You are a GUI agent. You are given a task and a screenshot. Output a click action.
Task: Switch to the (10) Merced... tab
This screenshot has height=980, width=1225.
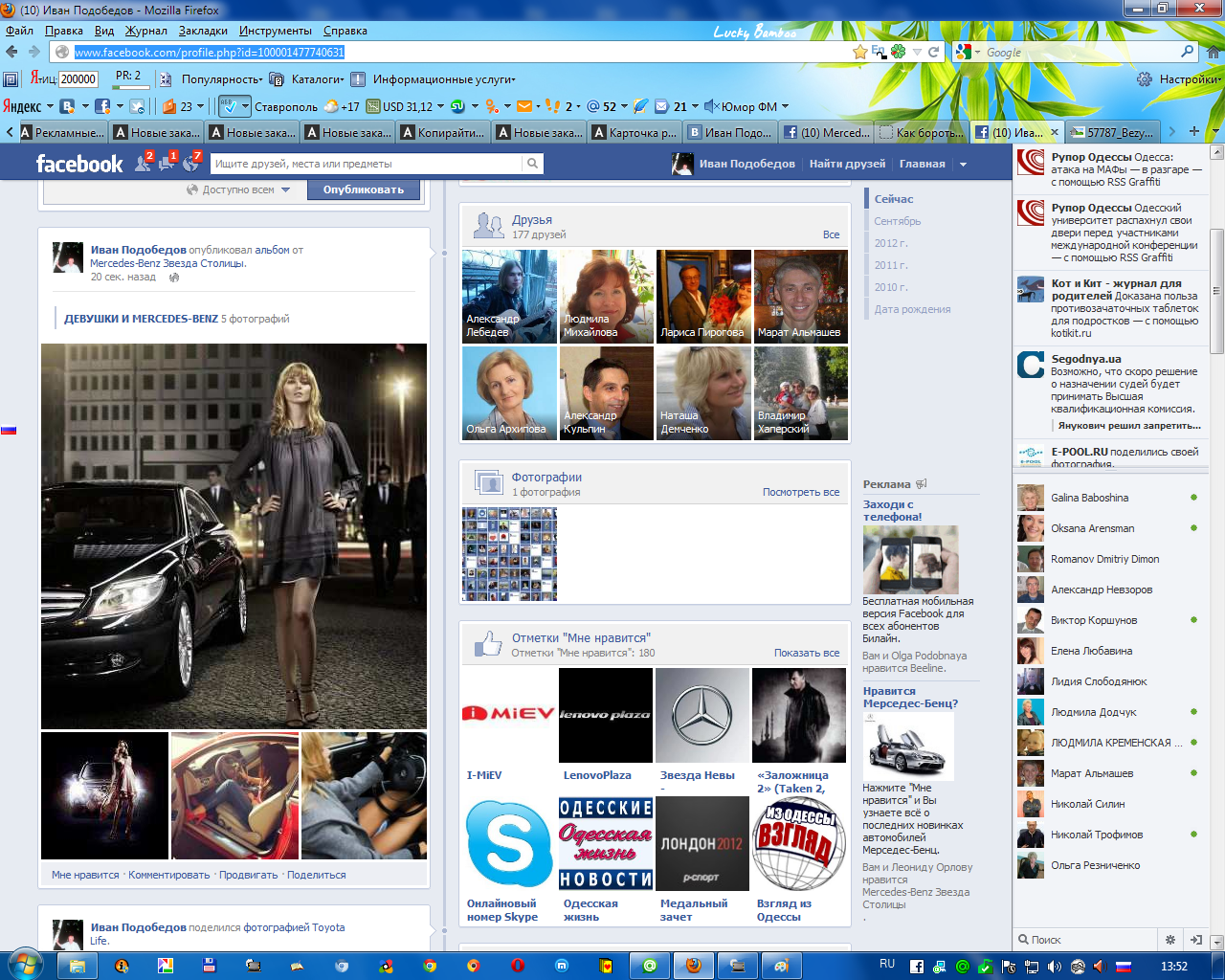tap(827, 132)
